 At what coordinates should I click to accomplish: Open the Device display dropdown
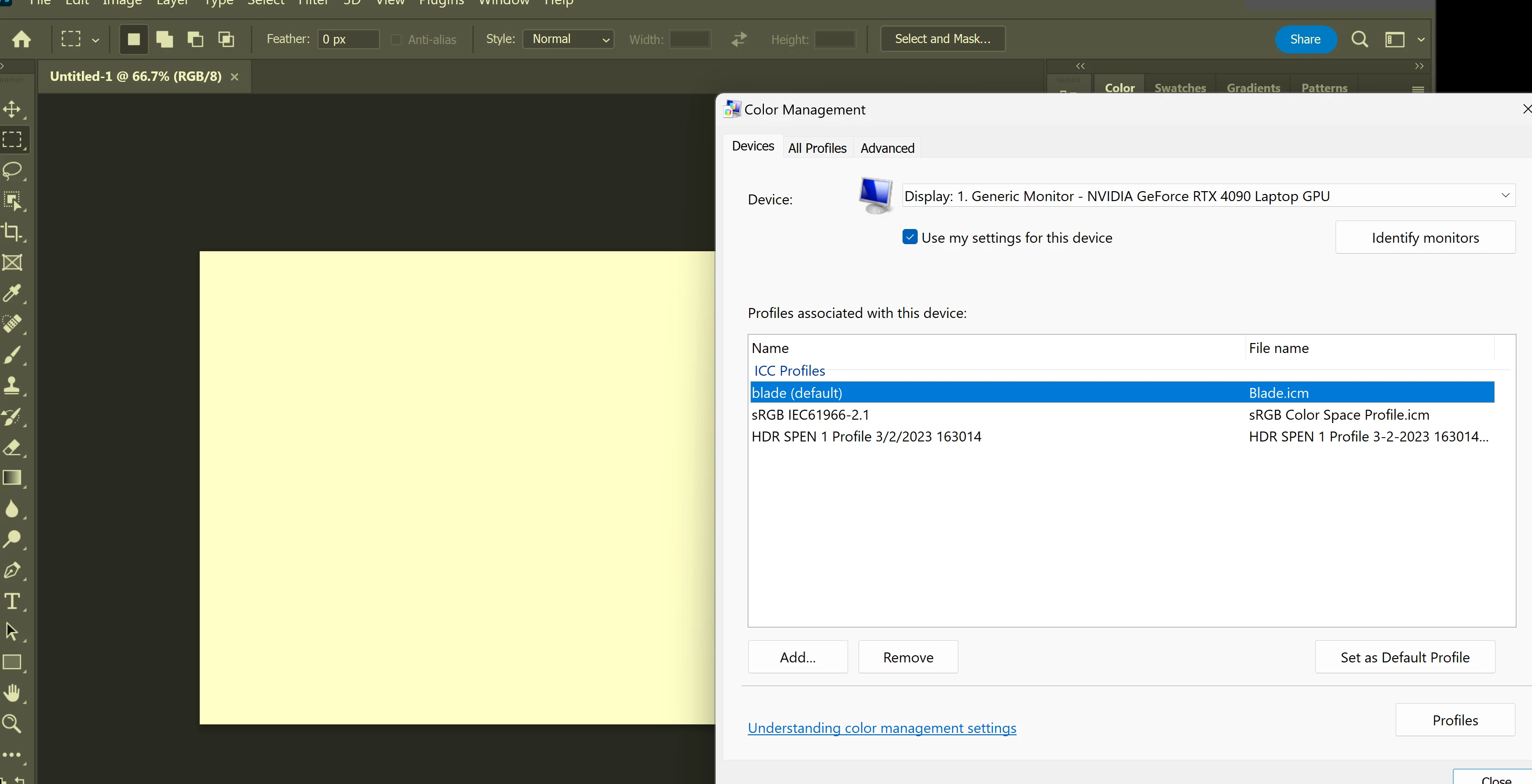coord(1207,195)
